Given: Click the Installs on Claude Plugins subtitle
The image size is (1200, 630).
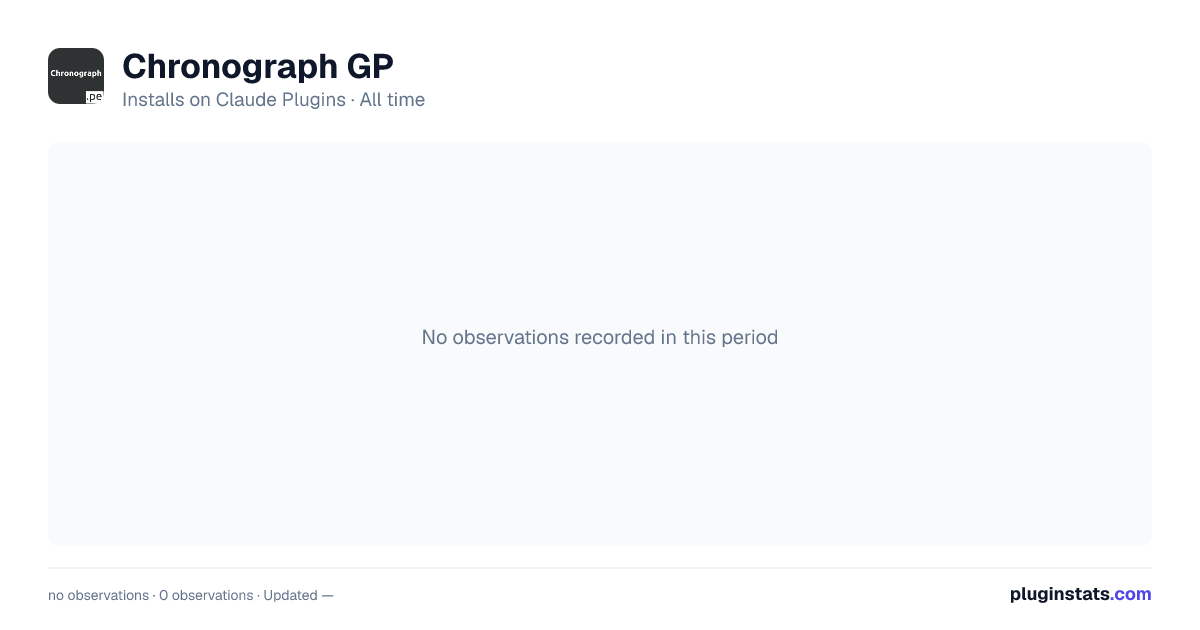Looking at the screenshot, I should pos(234,100).
